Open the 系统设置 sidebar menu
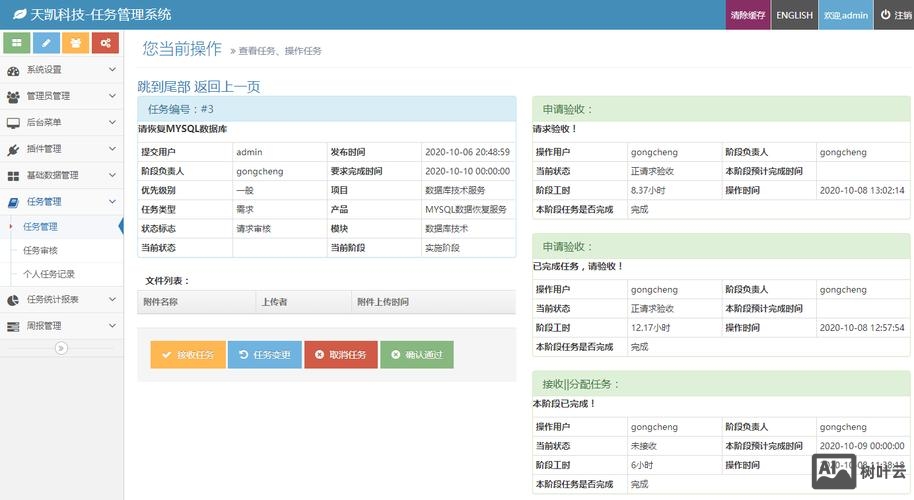Screen dimensions: 914x500 [61, 69]
